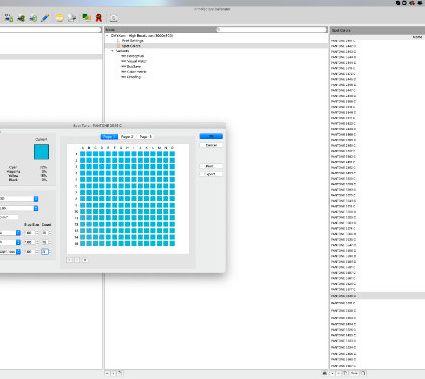Viewport: 425px width, 379px height.
Task: Click the yellow circle toolbar icon
Action: (x=59, y=18)
